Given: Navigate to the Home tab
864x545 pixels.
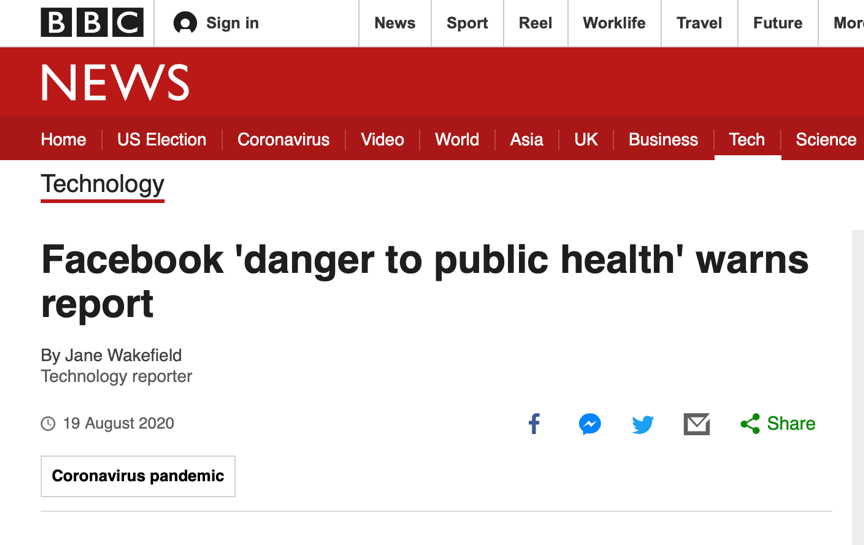Looking at the screenshot, I should coord(63,140).
